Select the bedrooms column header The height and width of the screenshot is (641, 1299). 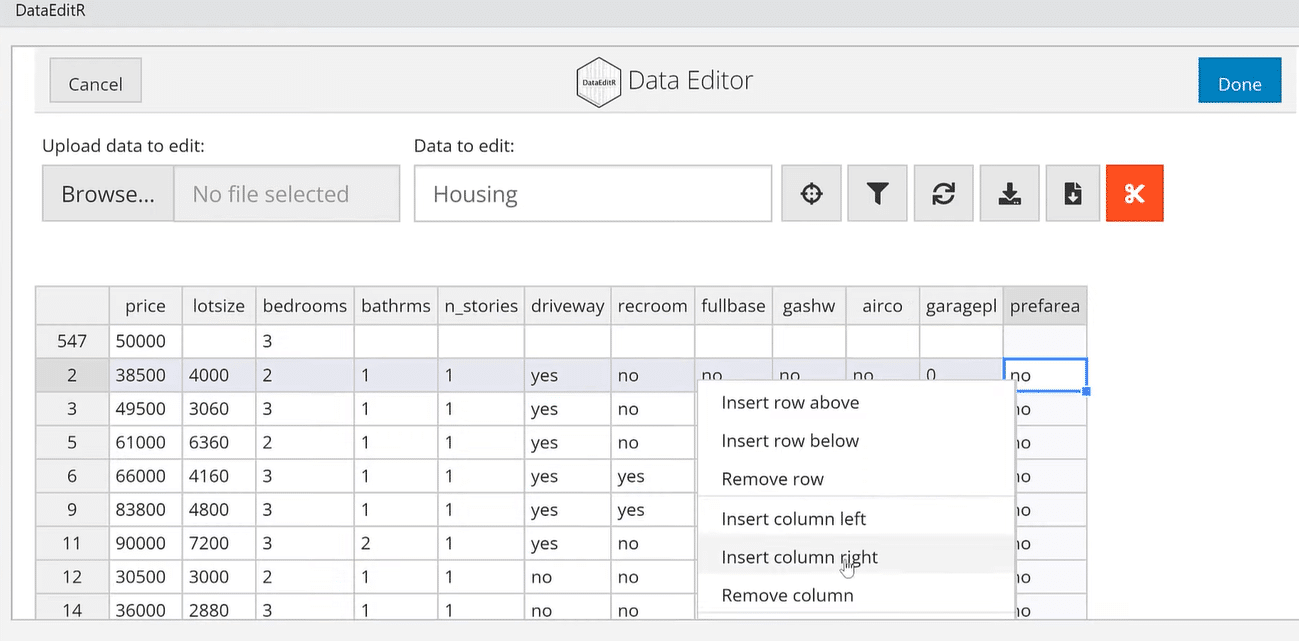pos(304,306)
